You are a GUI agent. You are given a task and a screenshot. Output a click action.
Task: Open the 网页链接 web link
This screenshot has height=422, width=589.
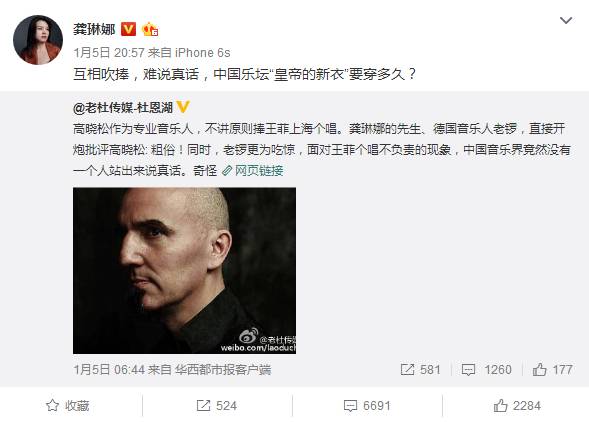click(253, 171)
